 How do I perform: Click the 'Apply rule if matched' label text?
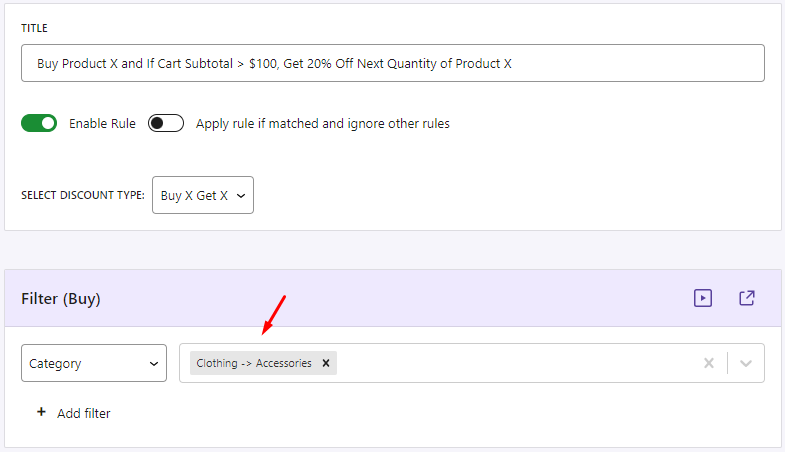pyautogui.click(x=322, y=124)
